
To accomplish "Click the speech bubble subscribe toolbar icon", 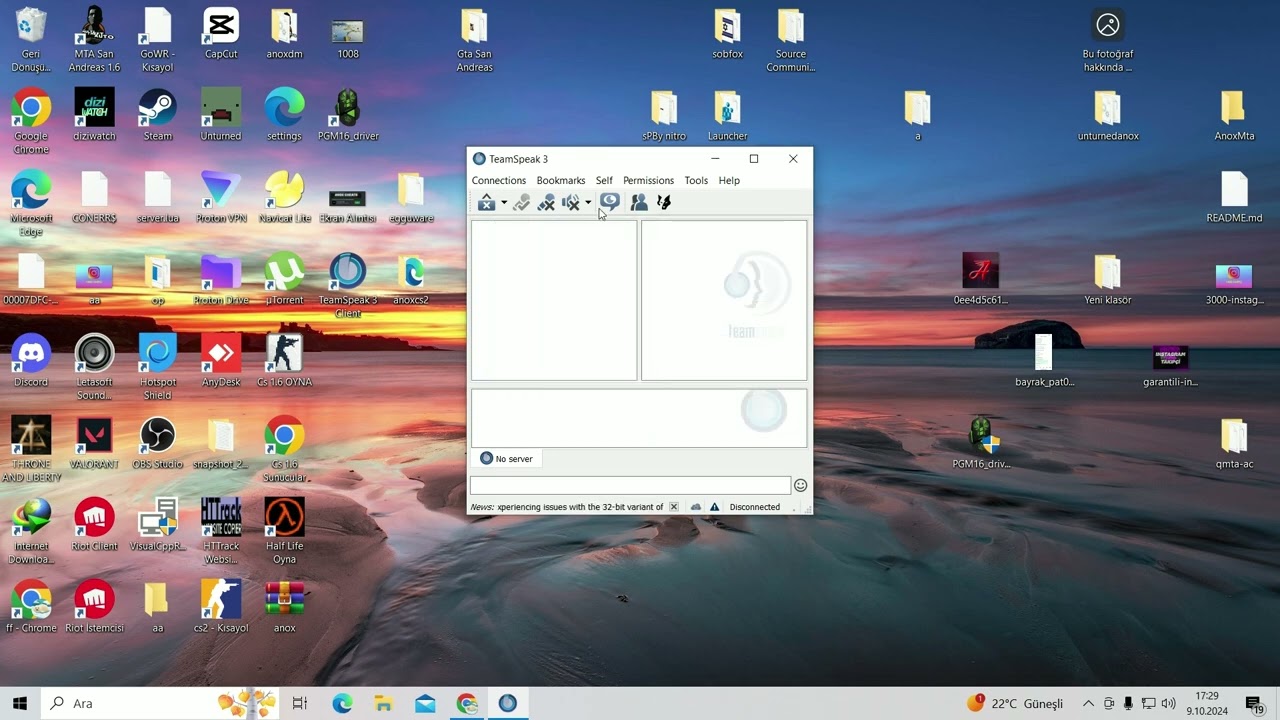I will 609,203.
